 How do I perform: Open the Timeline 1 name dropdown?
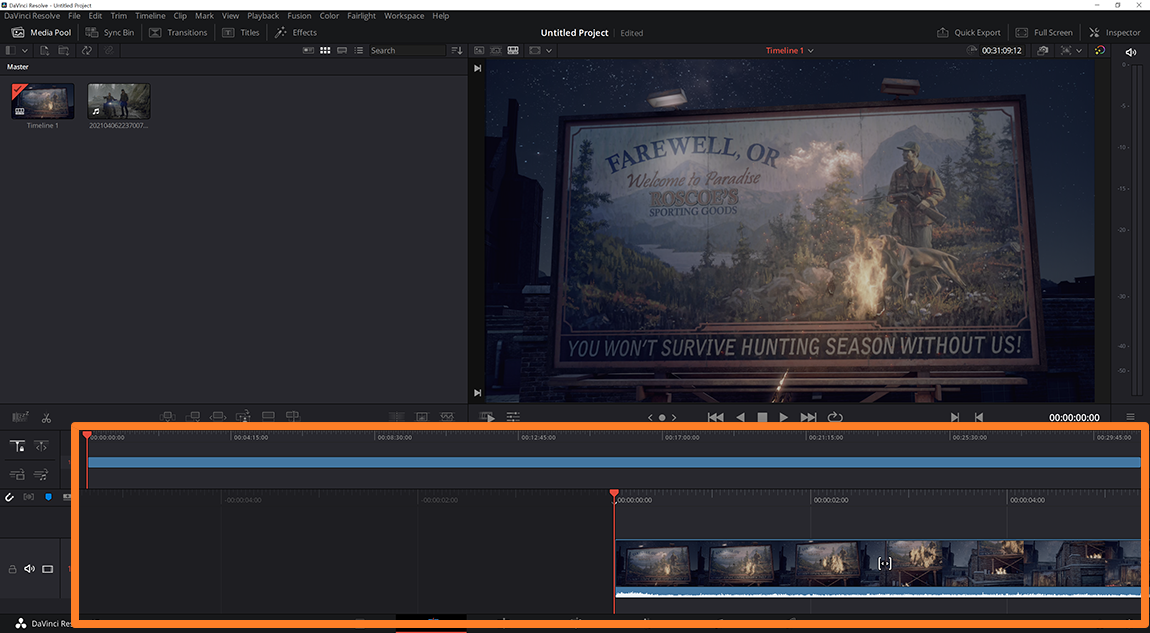coord(789,51)
